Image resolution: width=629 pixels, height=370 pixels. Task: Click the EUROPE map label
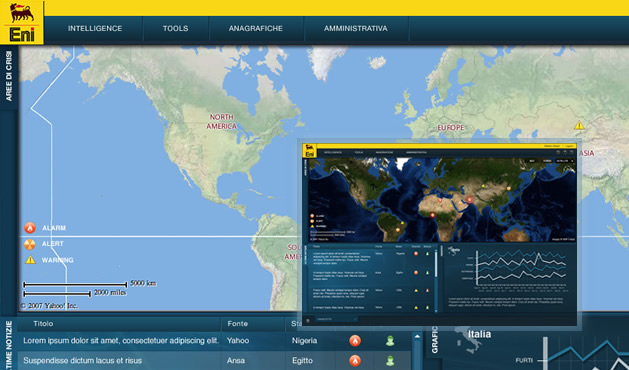450,128
